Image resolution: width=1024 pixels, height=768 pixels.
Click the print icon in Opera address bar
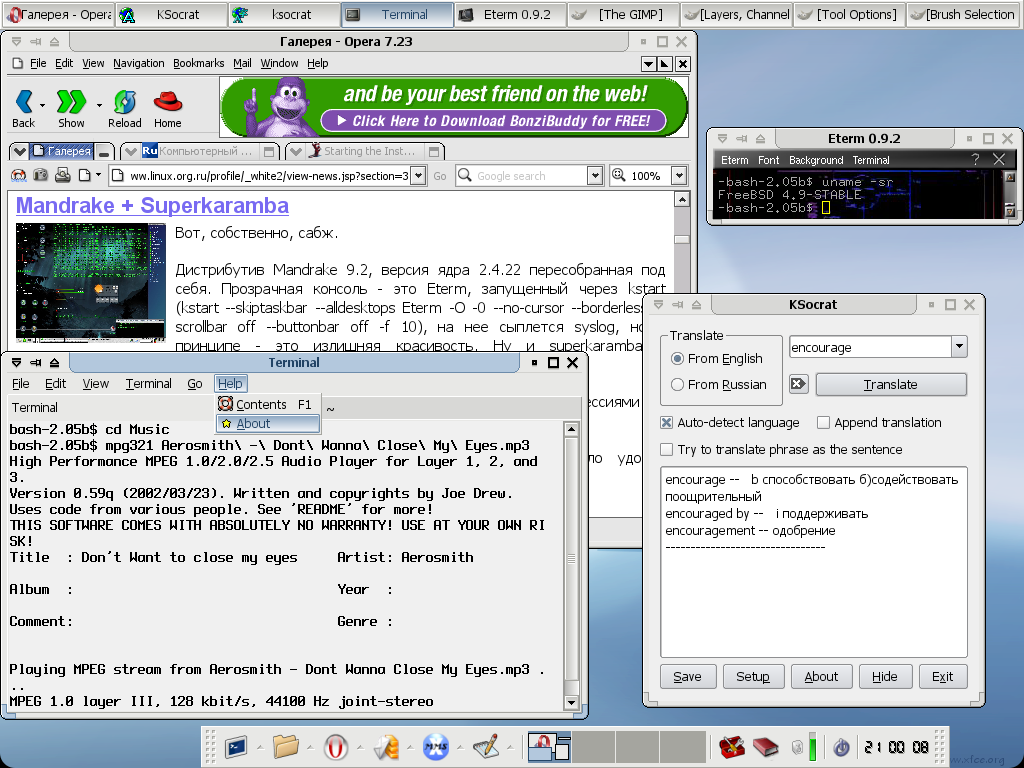tap(63, 175)
